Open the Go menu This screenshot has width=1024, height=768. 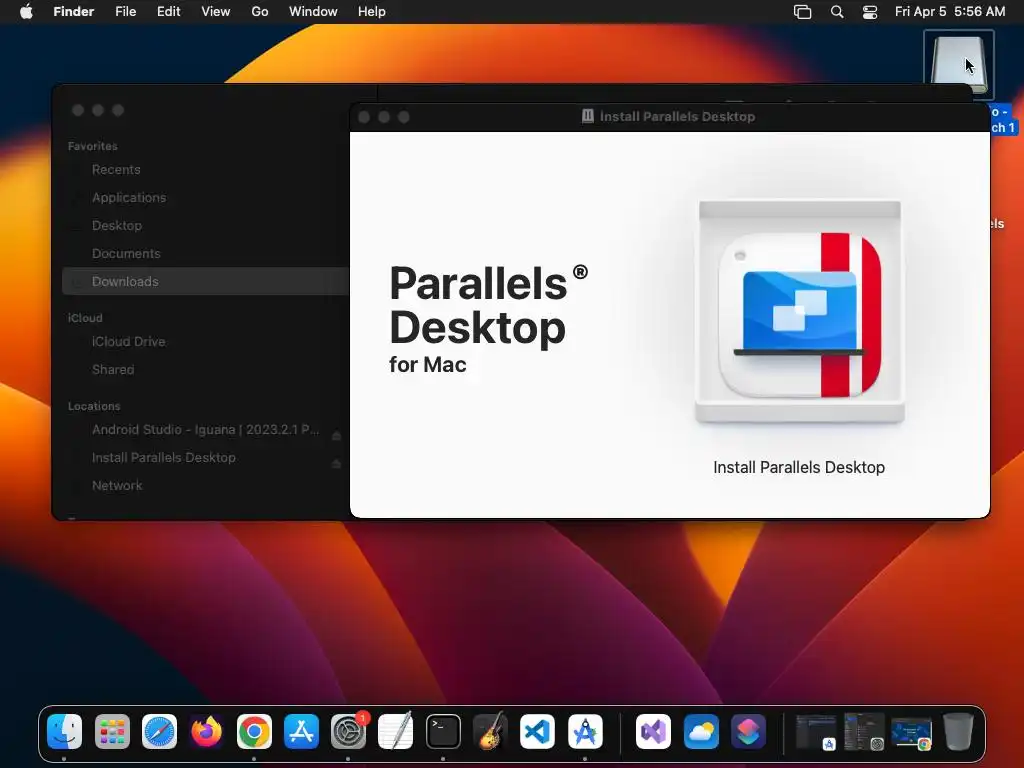[260, 12]
